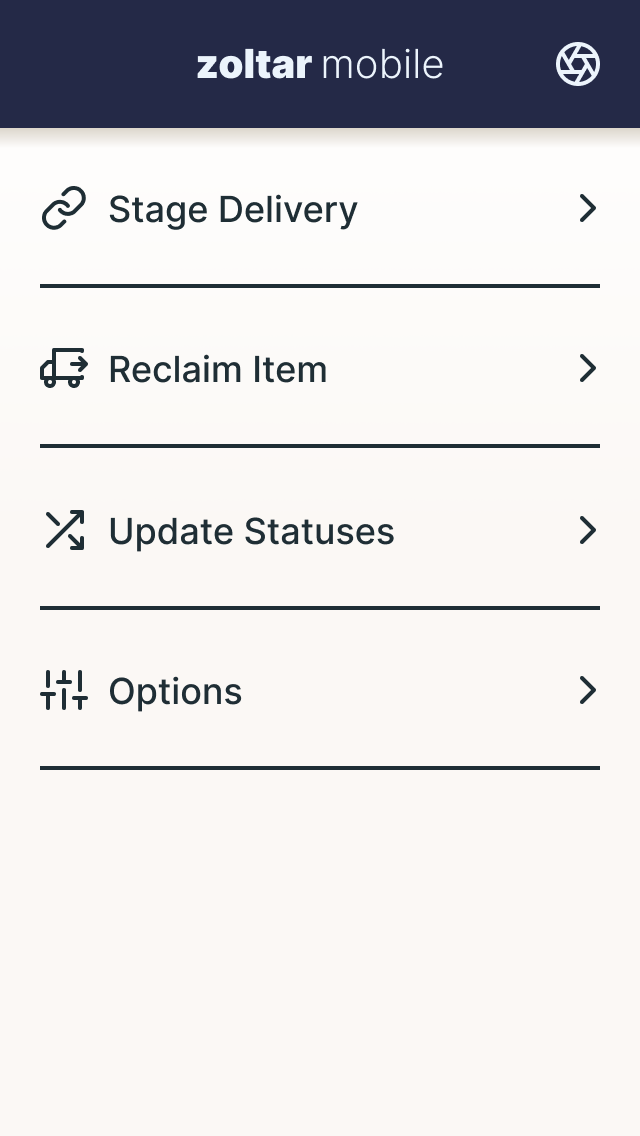Click the chain link icon beside Stage Delivery
The image size is (640, 1136).
click(64, 209)
